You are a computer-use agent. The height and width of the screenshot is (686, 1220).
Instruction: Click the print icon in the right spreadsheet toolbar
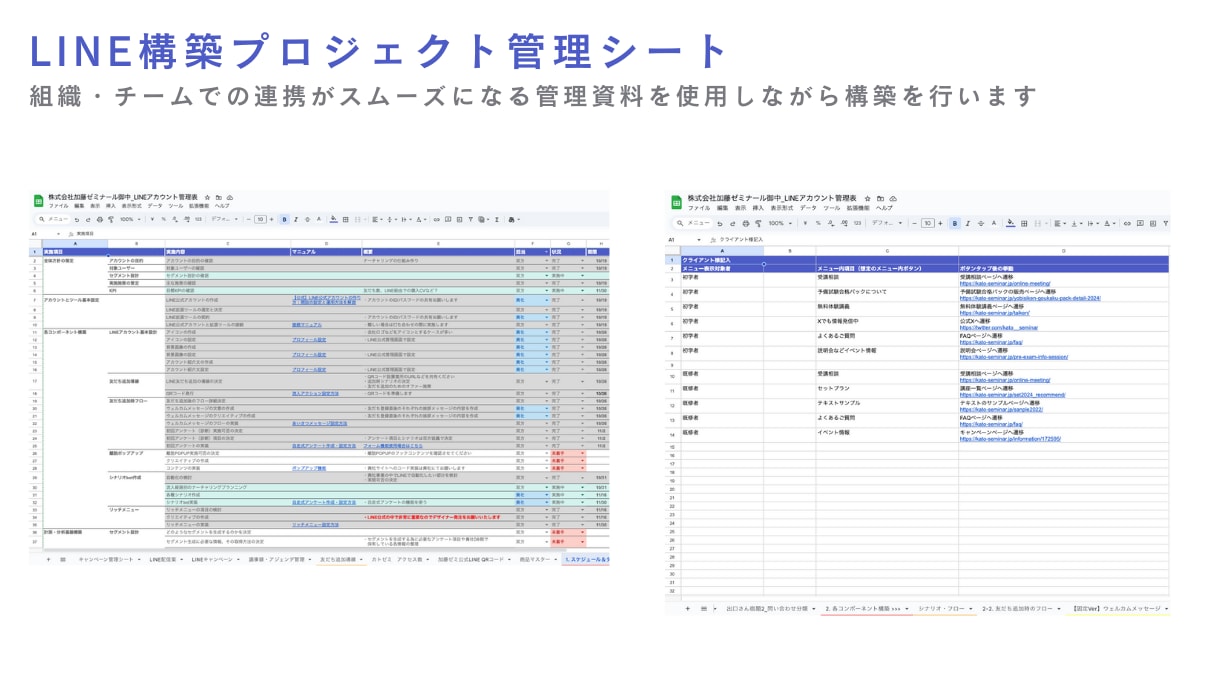pos(746,223)
